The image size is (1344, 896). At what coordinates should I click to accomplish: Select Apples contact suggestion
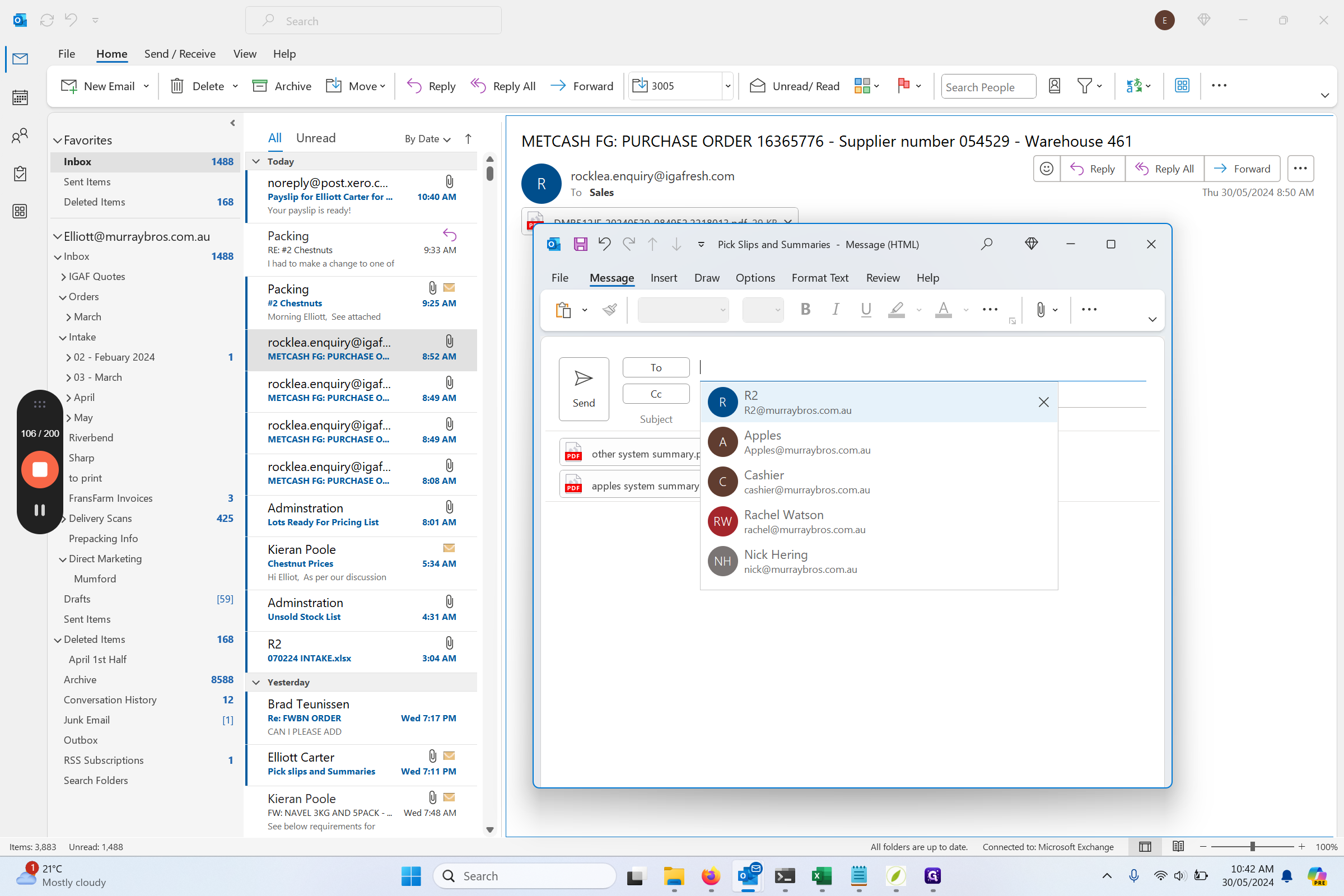tap(878, 442)
